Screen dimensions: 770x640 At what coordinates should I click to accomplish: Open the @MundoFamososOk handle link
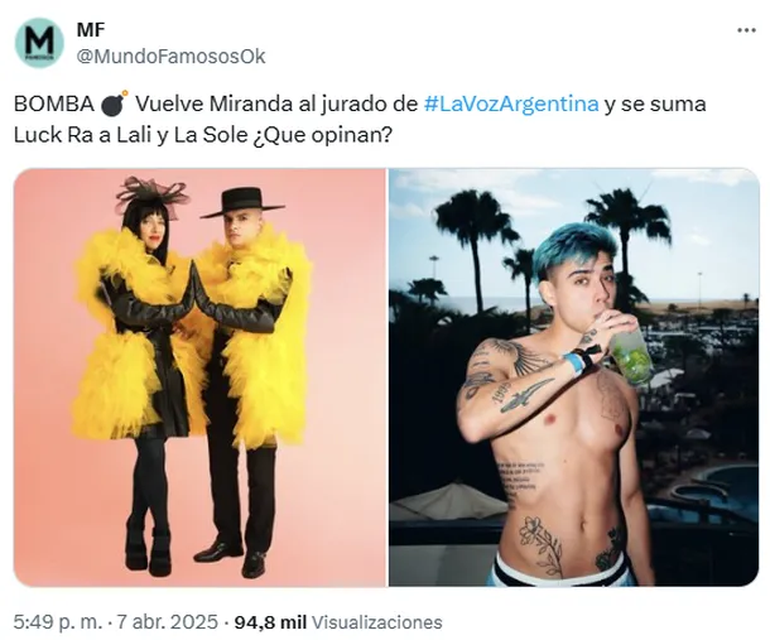tap(170, 56)
